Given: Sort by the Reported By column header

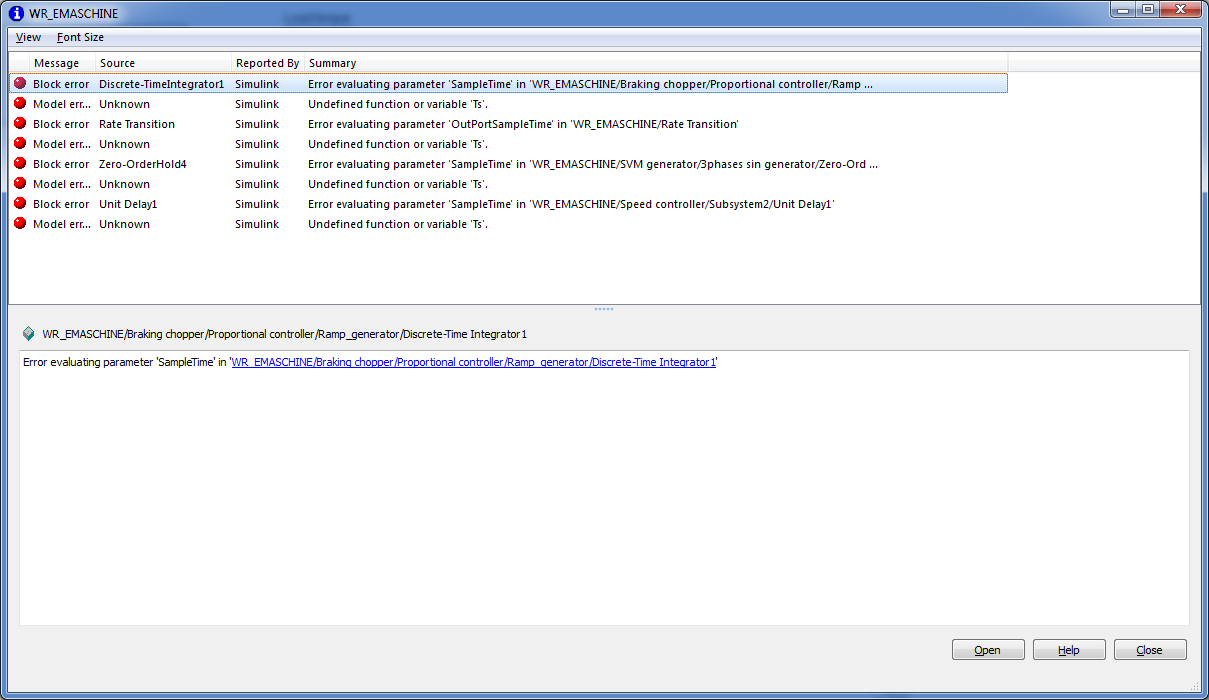Looking at the screenshot, I should (x=267, y=63).
